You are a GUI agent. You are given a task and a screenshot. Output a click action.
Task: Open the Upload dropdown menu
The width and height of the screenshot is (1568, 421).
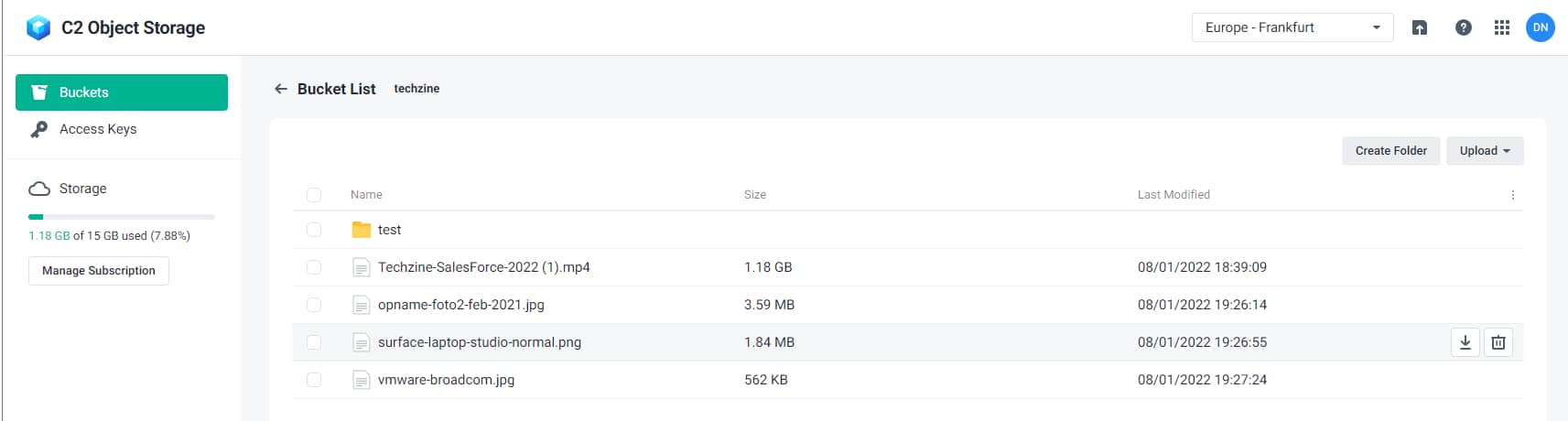(x=1485, y=151)
